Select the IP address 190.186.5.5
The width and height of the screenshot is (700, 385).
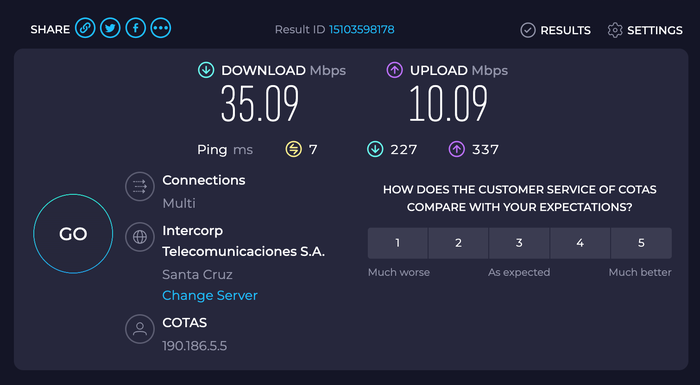[195, 346]
